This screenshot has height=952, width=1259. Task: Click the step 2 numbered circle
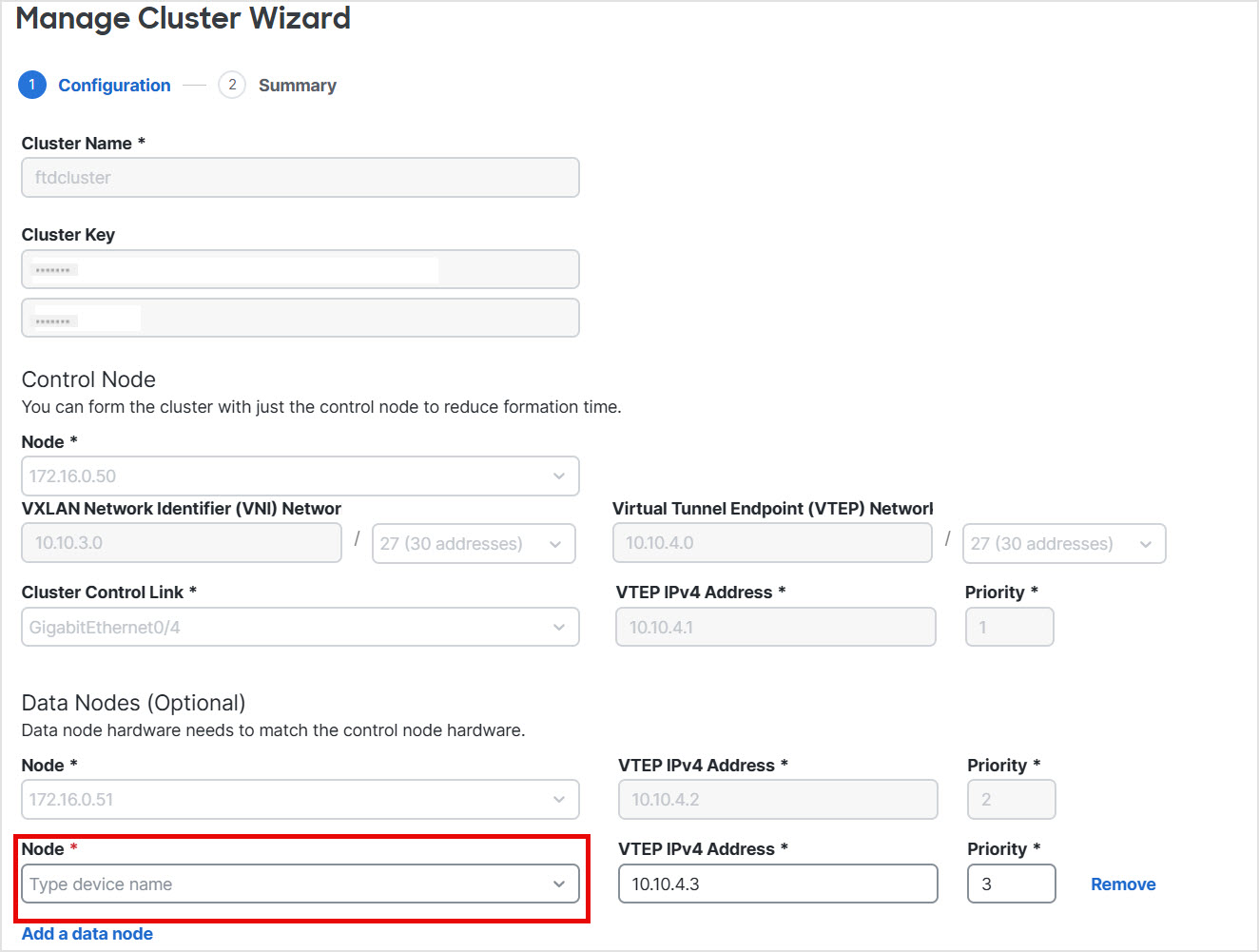click(x=231, y=85)
